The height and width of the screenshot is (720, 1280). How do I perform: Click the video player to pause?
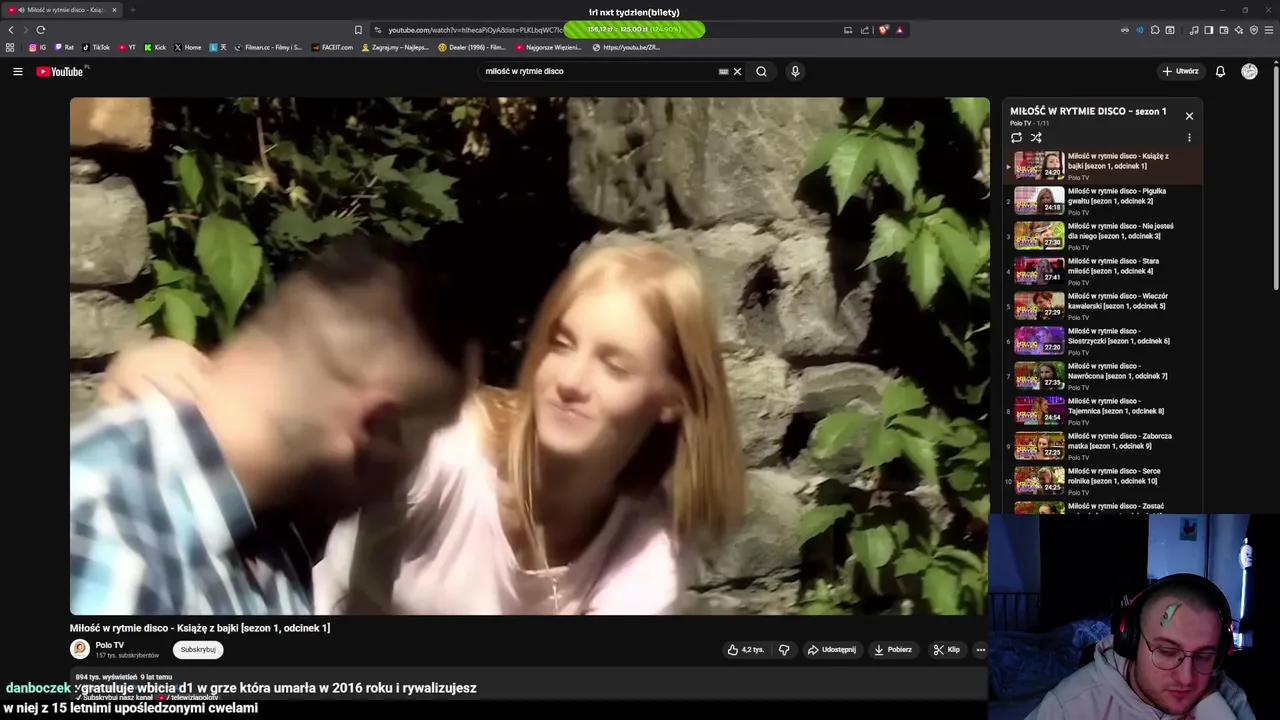pyautogui.click(x=529, y=355)
